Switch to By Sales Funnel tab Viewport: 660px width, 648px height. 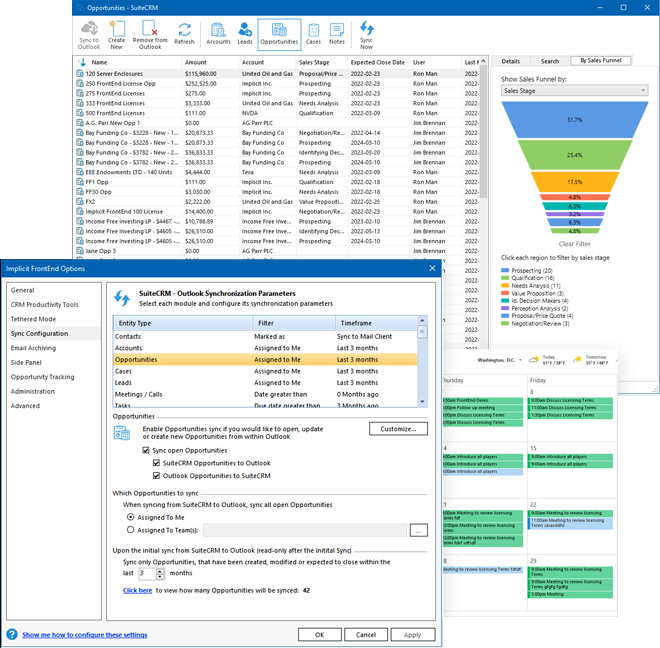(601, 61)
